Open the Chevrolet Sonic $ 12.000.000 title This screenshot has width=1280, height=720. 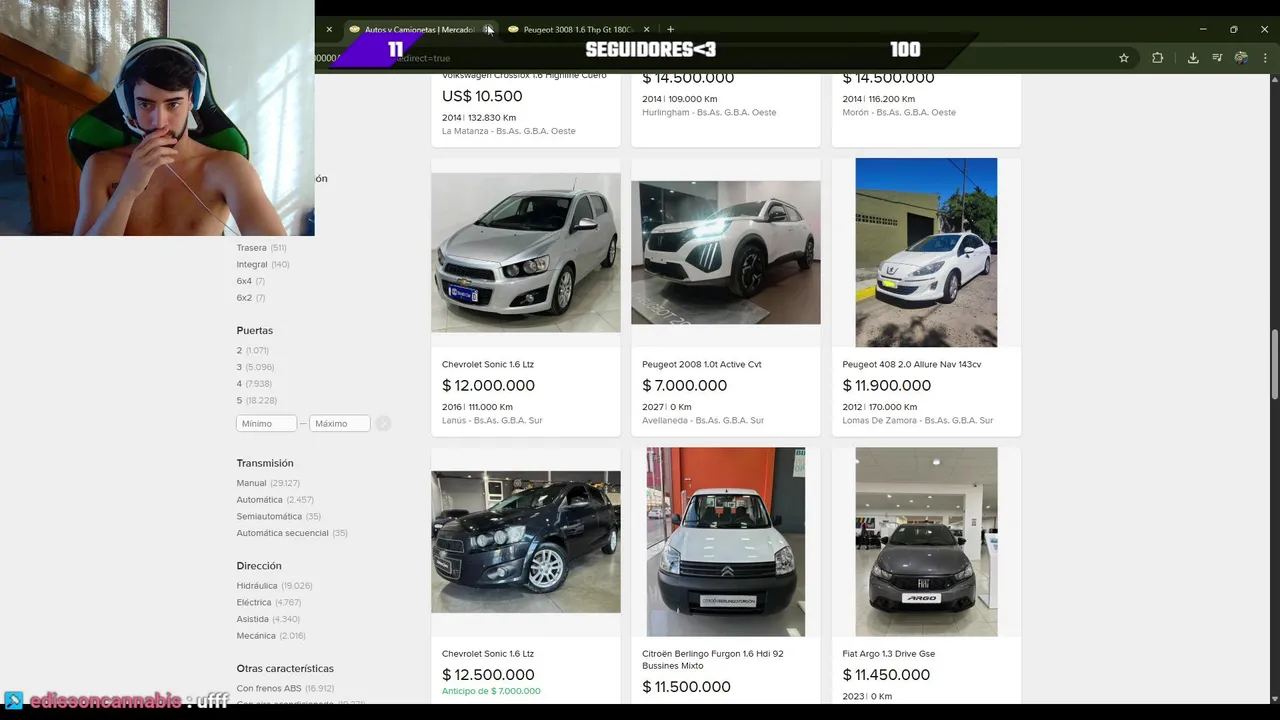pos(488,364)
